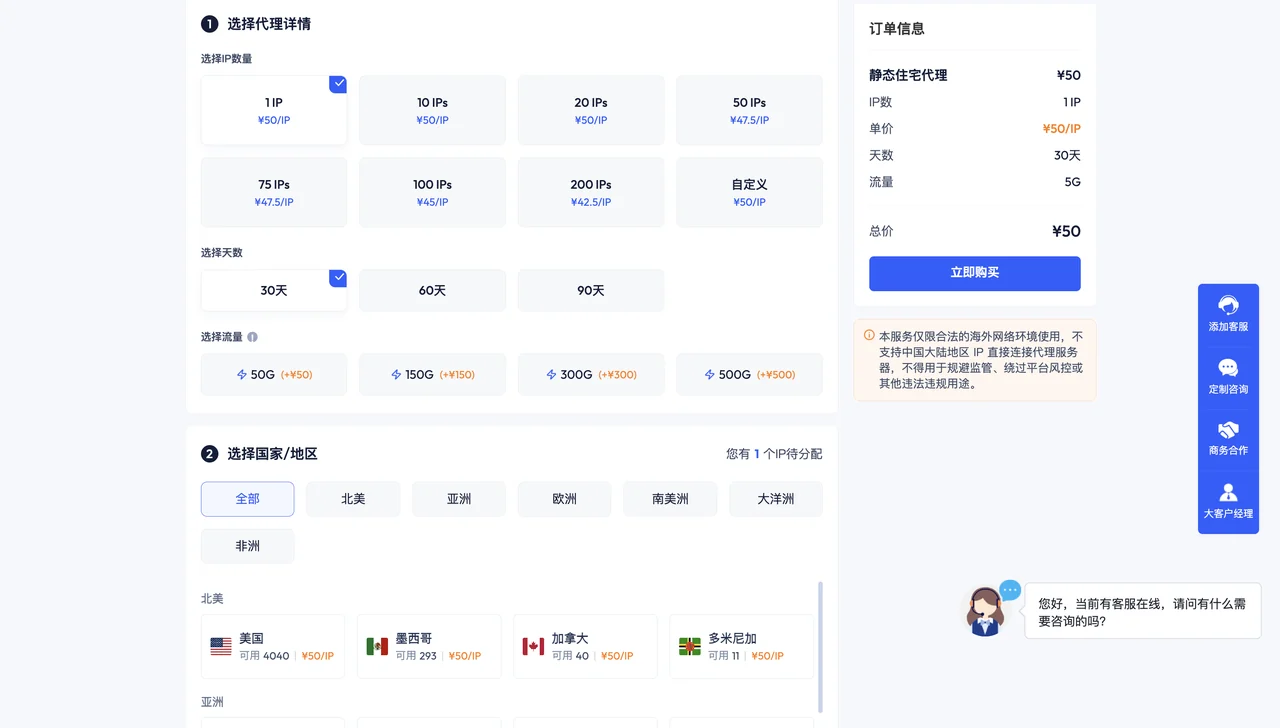Screen dimensions: 1280x728
Task: Switch to the 亚洲 region tab
Action: click(x=459, y=499)
